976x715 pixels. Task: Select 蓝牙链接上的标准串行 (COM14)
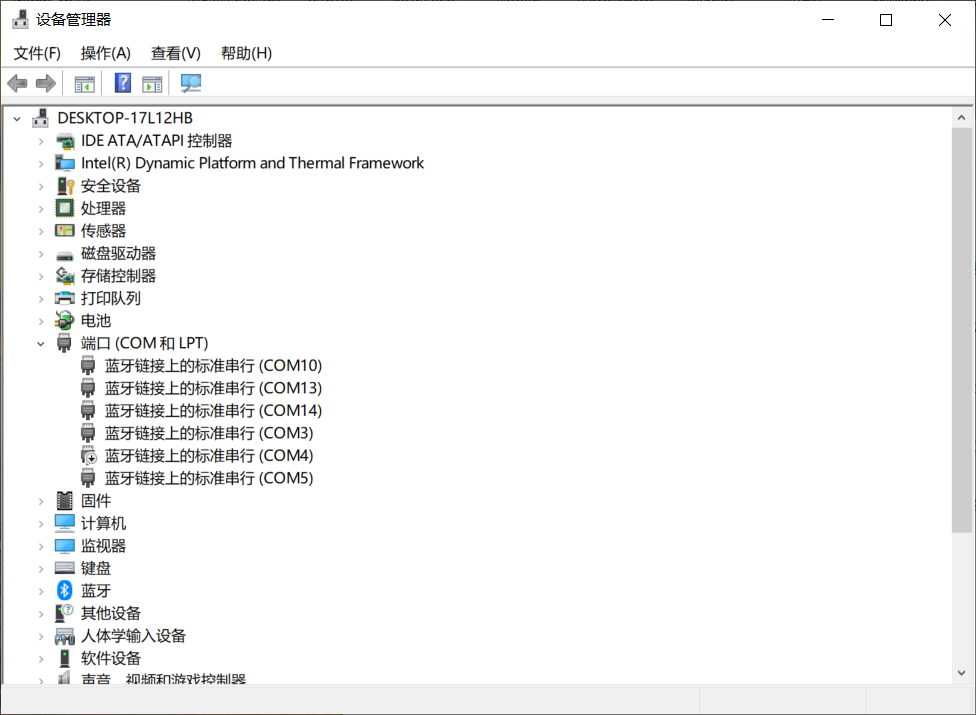(213, 411)
